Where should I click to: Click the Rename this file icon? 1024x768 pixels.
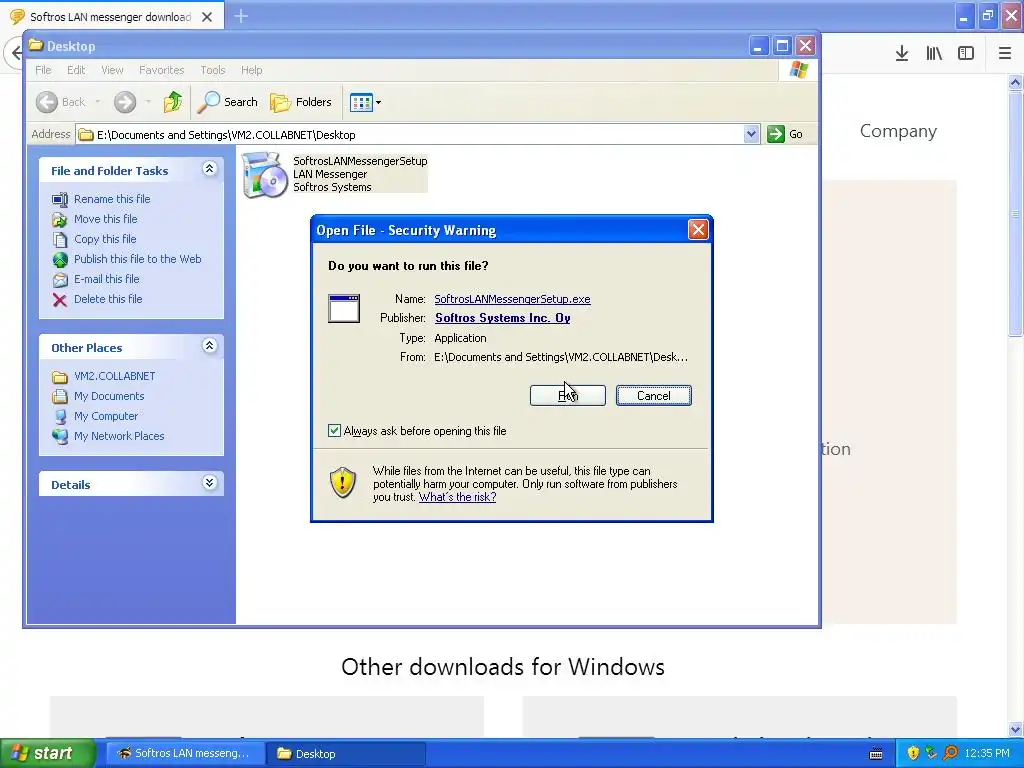tap(60, 199)
